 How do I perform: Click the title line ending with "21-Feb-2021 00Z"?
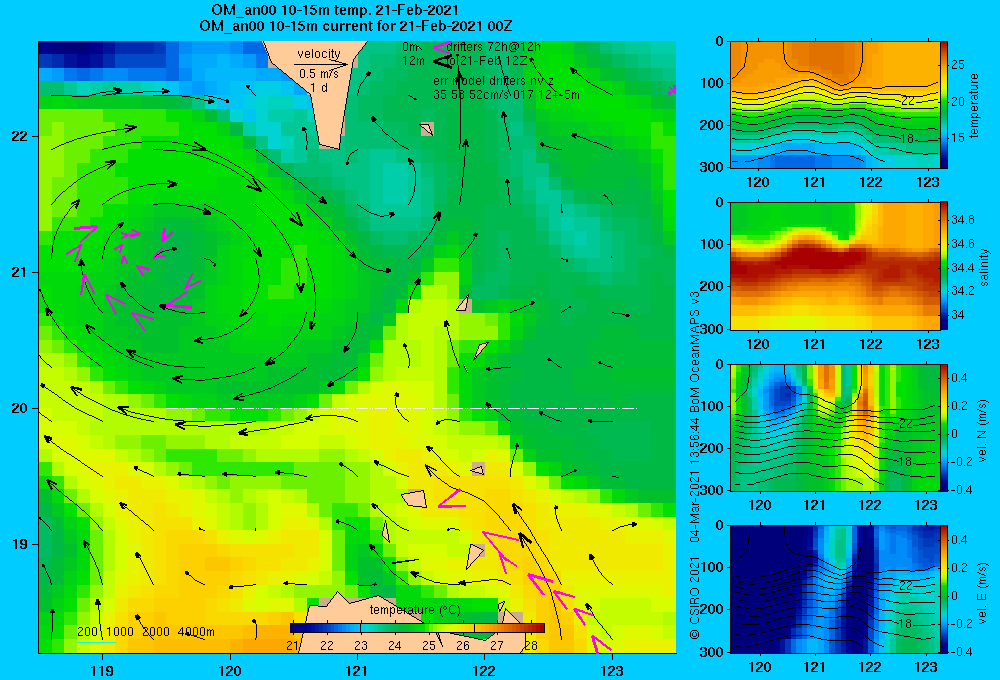(356, 26)
